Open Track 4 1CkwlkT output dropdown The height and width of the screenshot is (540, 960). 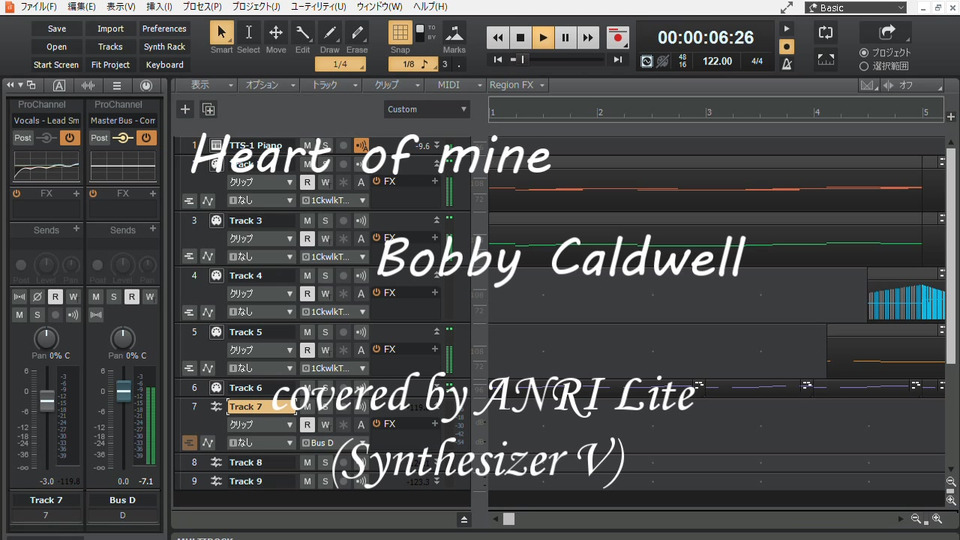(x=334, y=312)
